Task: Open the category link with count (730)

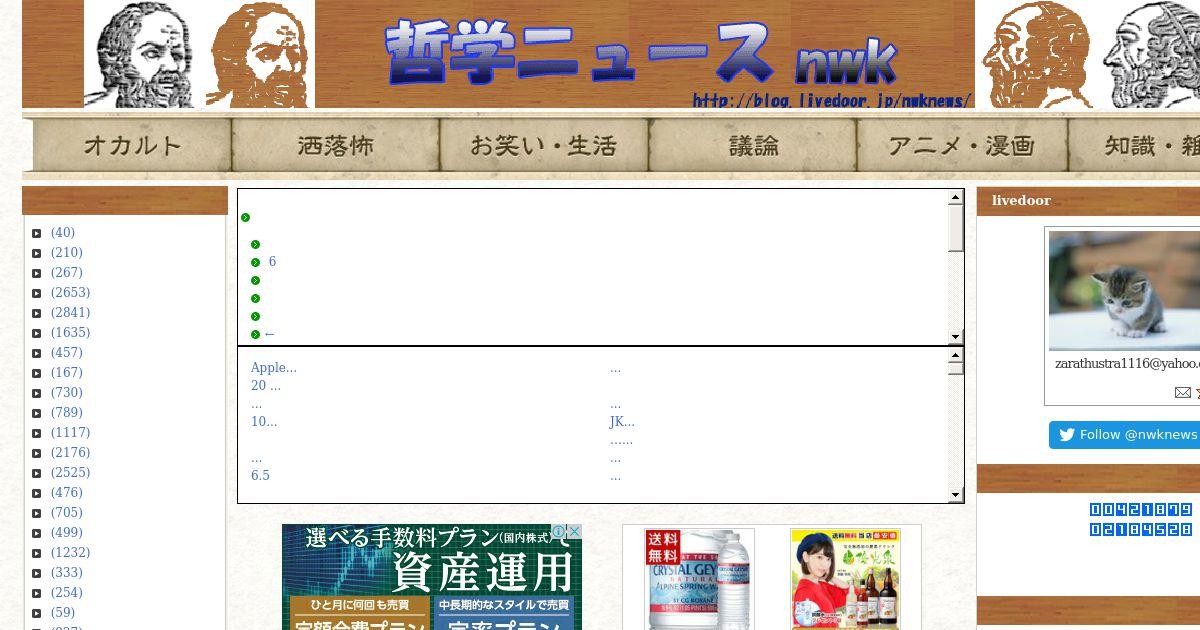Action: (67, 393)
